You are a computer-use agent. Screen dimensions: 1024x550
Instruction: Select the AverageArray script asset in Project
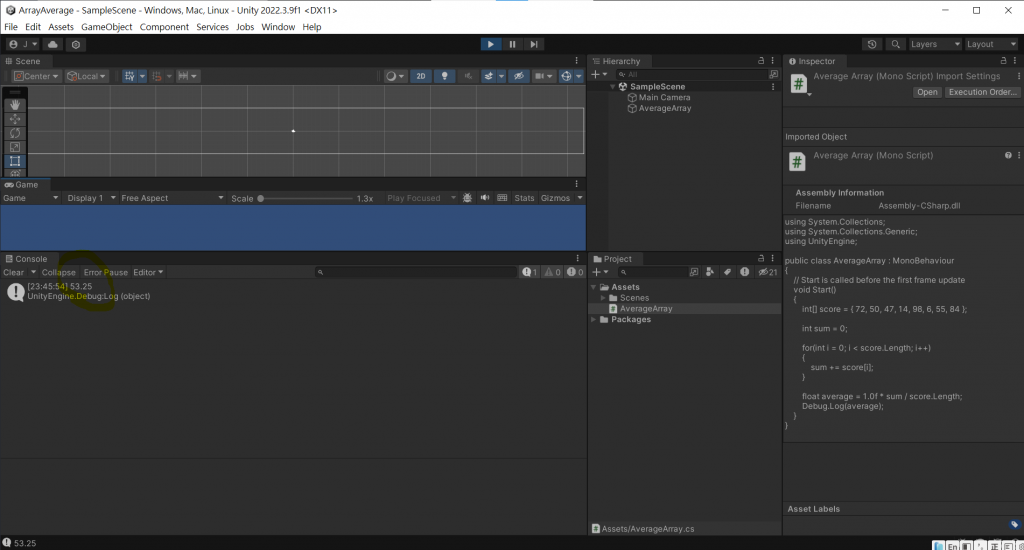pos(646,309)
